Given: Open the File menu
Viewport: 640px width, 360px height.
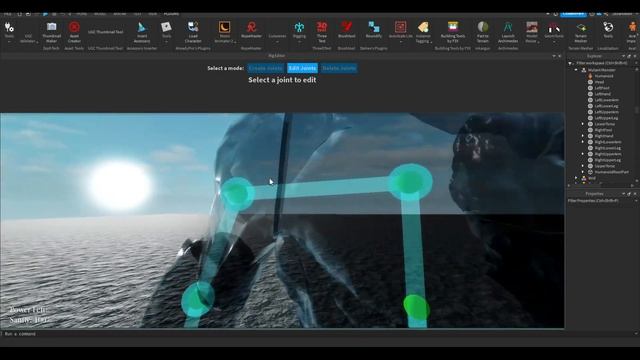Looking at the screenshot, I should coord(7,14).
